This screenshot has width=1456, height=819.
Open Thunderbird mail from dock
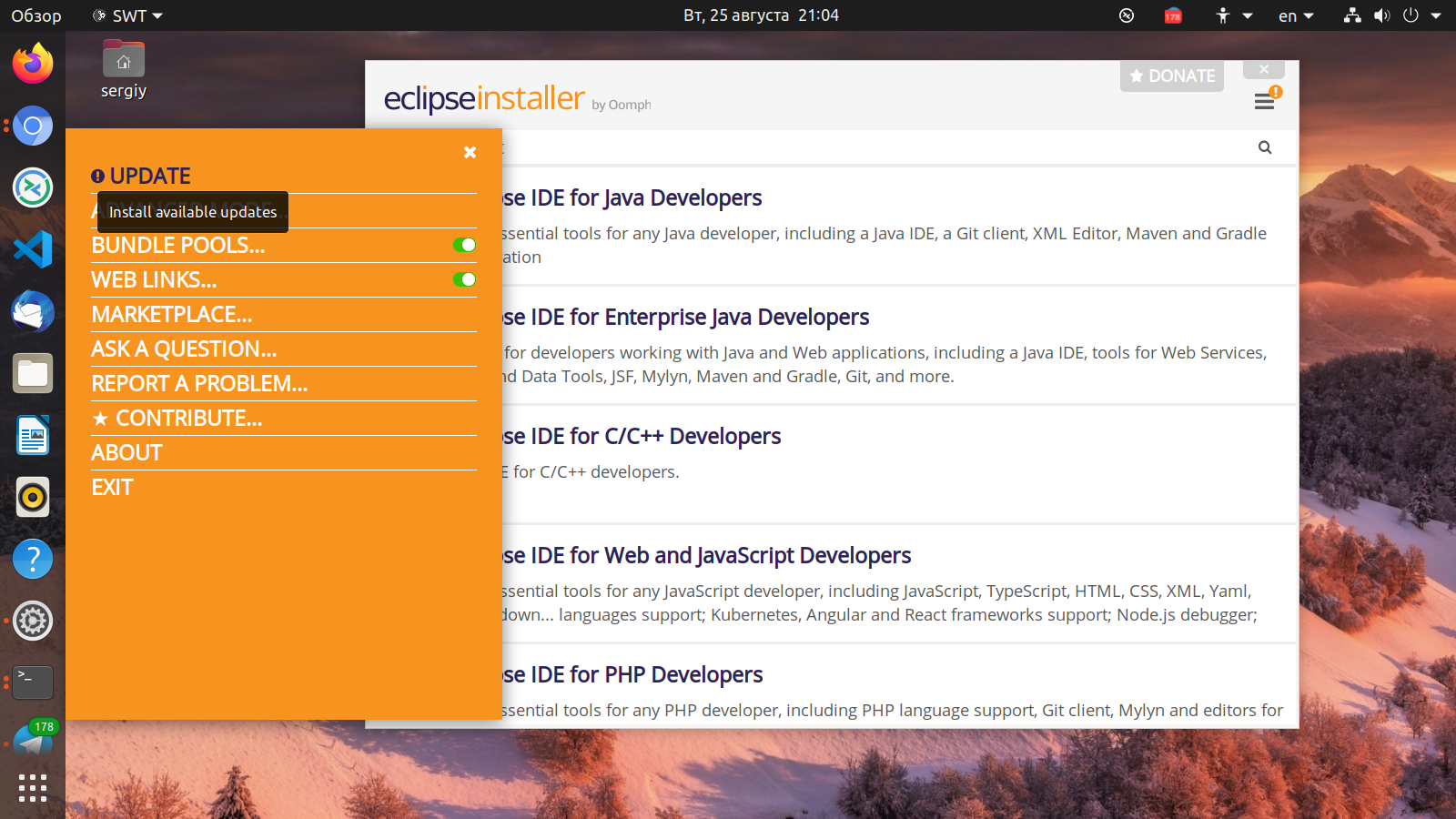33,311
